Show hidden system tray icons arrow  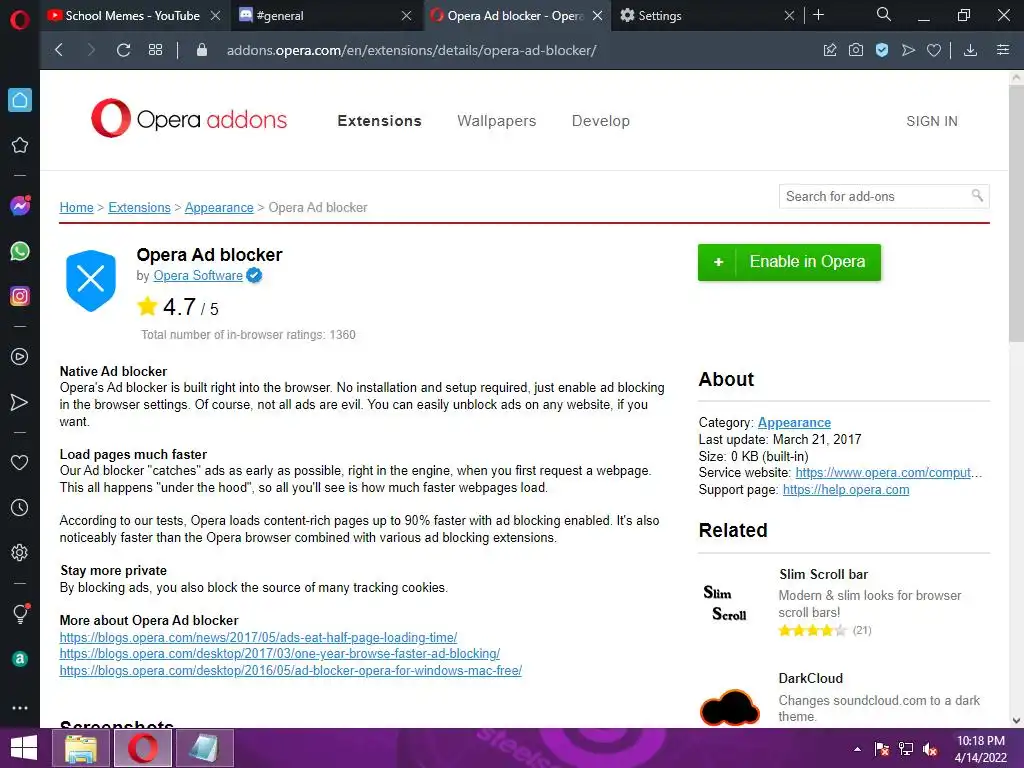click(857, 749)
